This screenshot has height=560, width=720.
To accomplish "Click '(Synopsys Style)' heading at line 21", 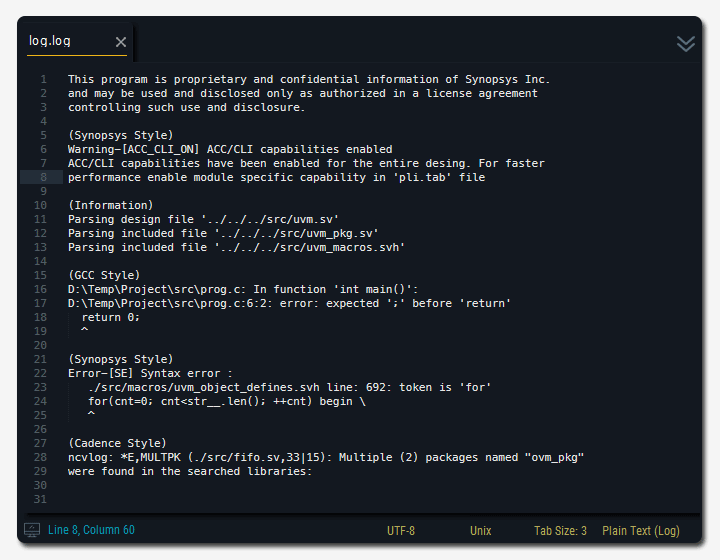I will 121,359.
